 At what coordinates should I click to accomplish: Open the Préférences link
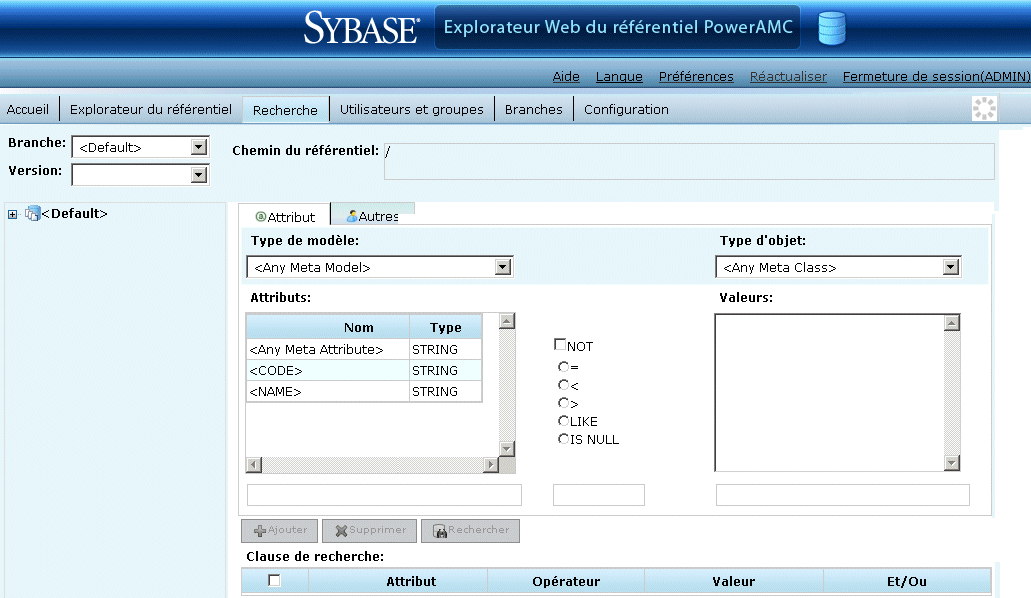[x=696, y=76]
